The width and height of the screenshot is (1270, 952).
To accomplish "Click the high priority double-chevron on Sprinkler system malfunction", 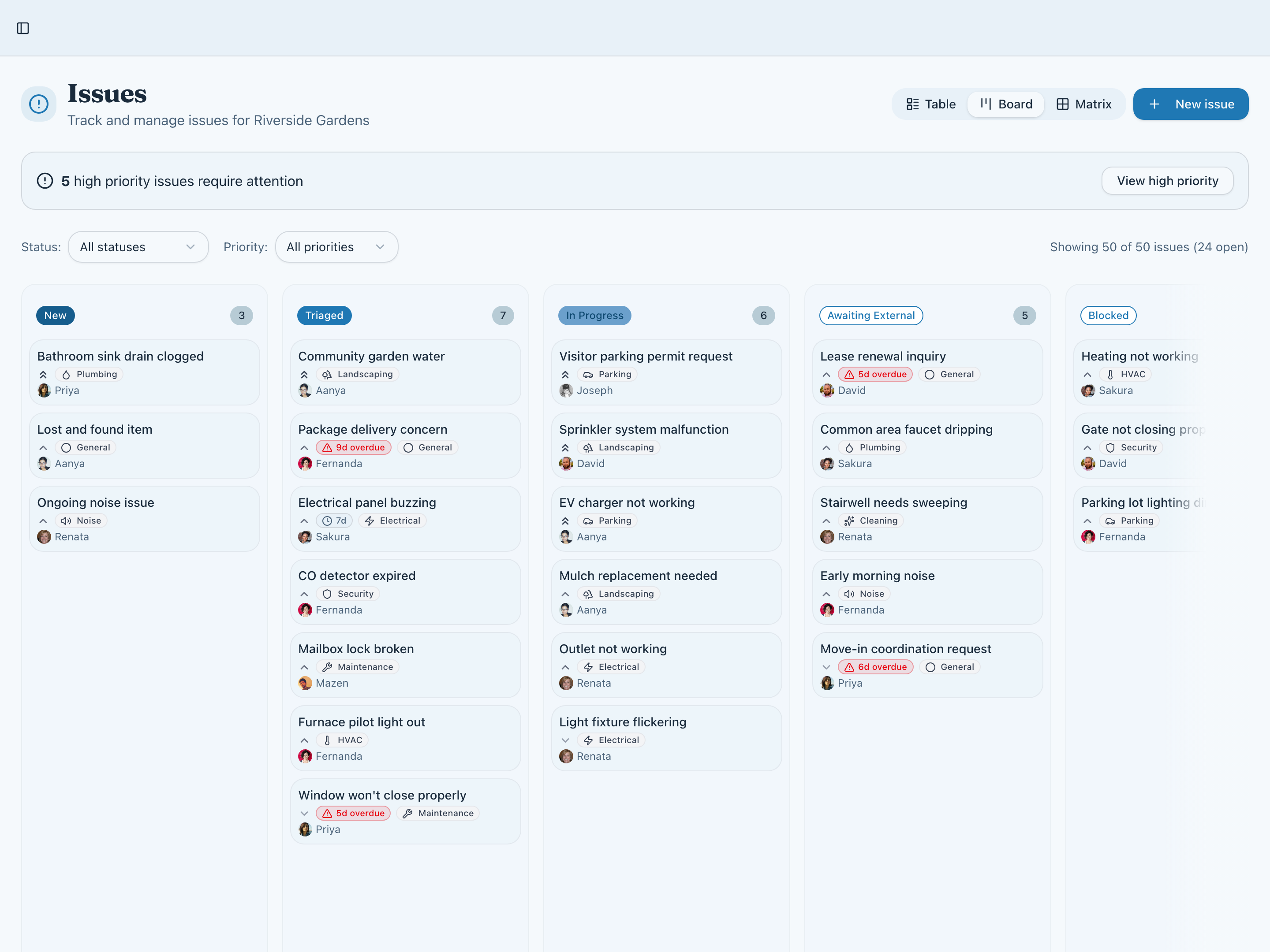I will pyautogui.click(x=565, y=447).
